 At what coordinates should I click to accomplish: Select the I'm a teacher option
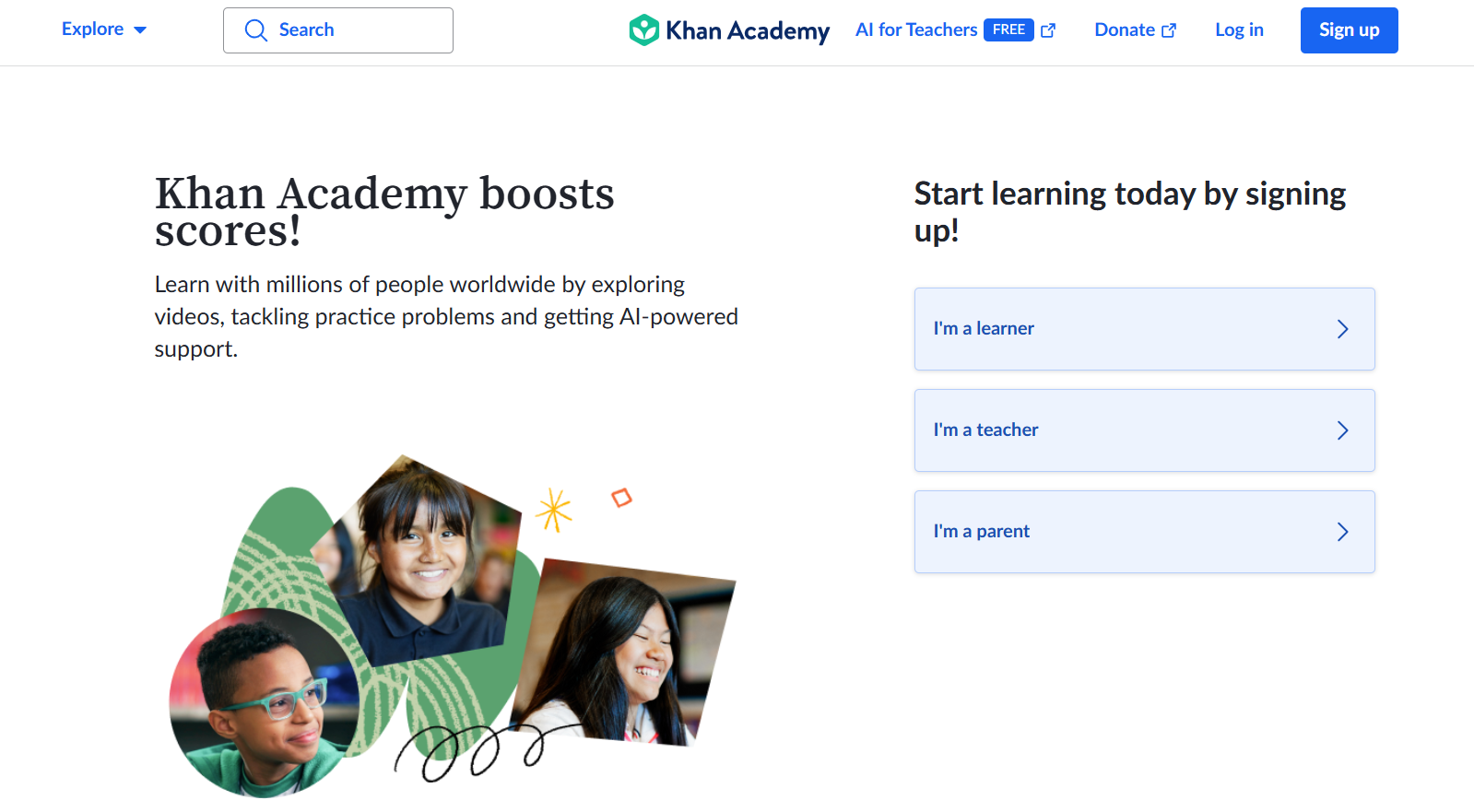(1144, 430)
